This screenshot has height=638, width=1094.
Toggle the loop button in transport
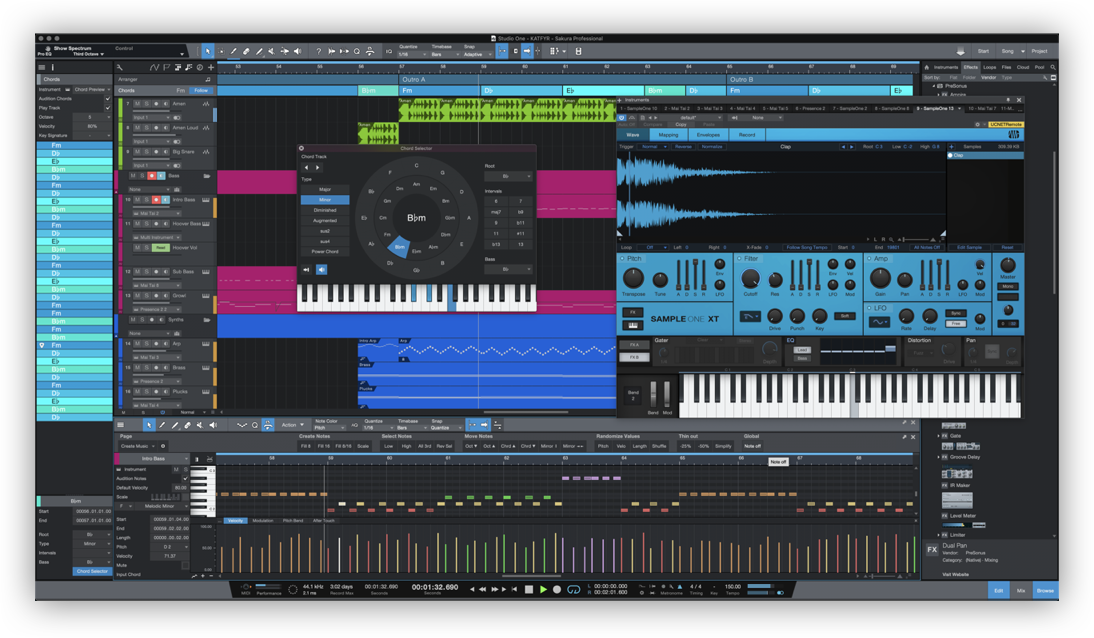point(574,590)
